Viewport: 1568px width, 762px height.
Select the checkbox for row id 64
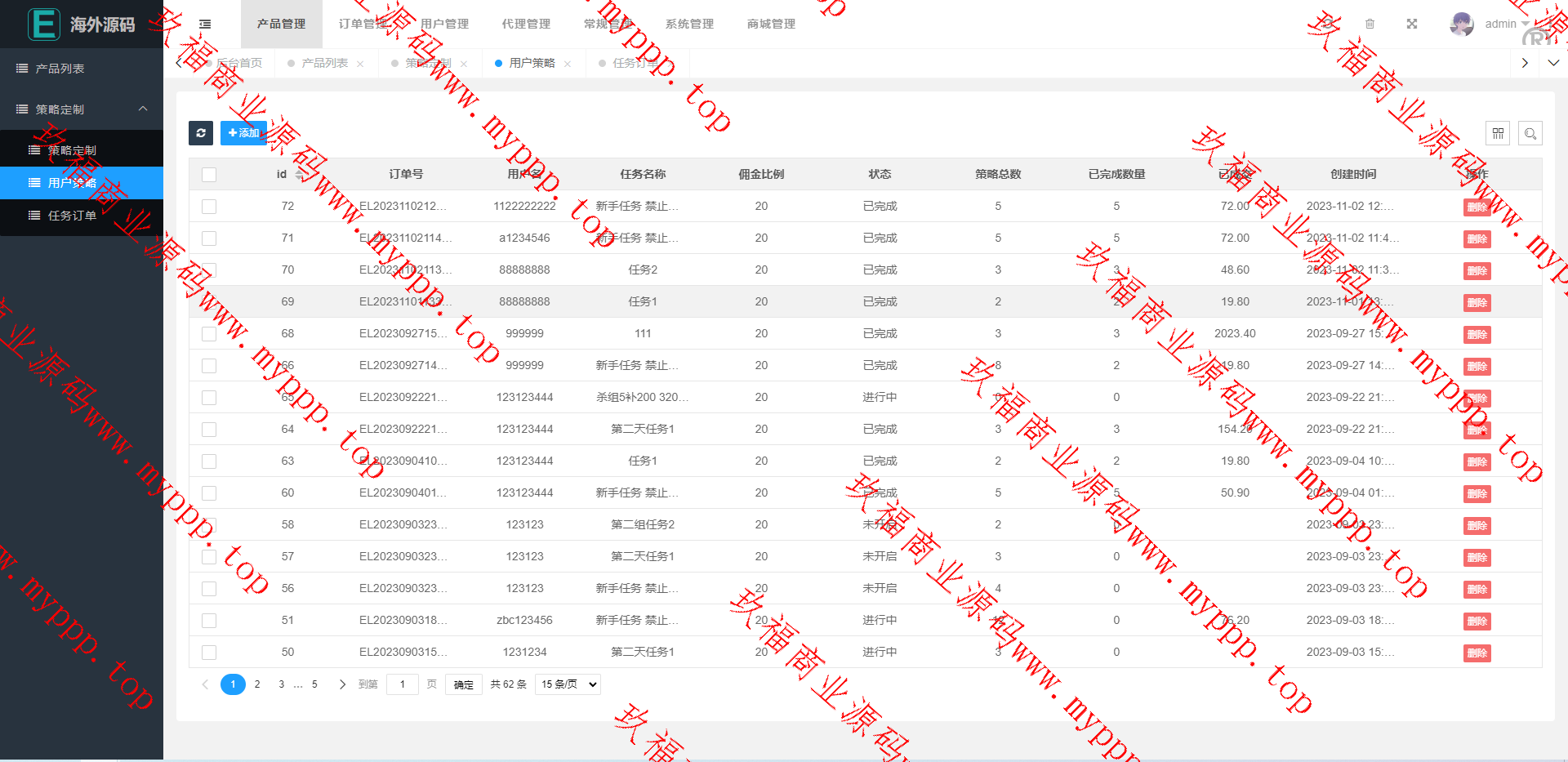[x=209, y=430]
